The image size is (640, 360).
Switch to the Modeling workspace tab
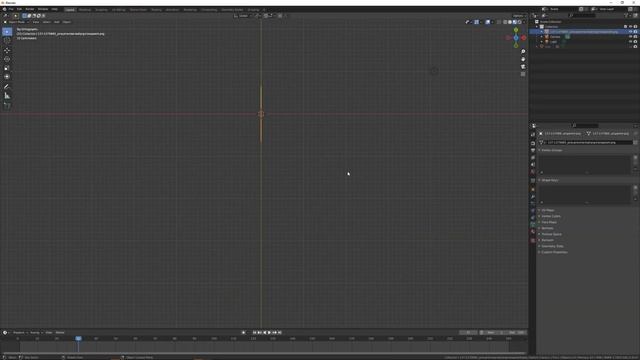pos(85,9)
